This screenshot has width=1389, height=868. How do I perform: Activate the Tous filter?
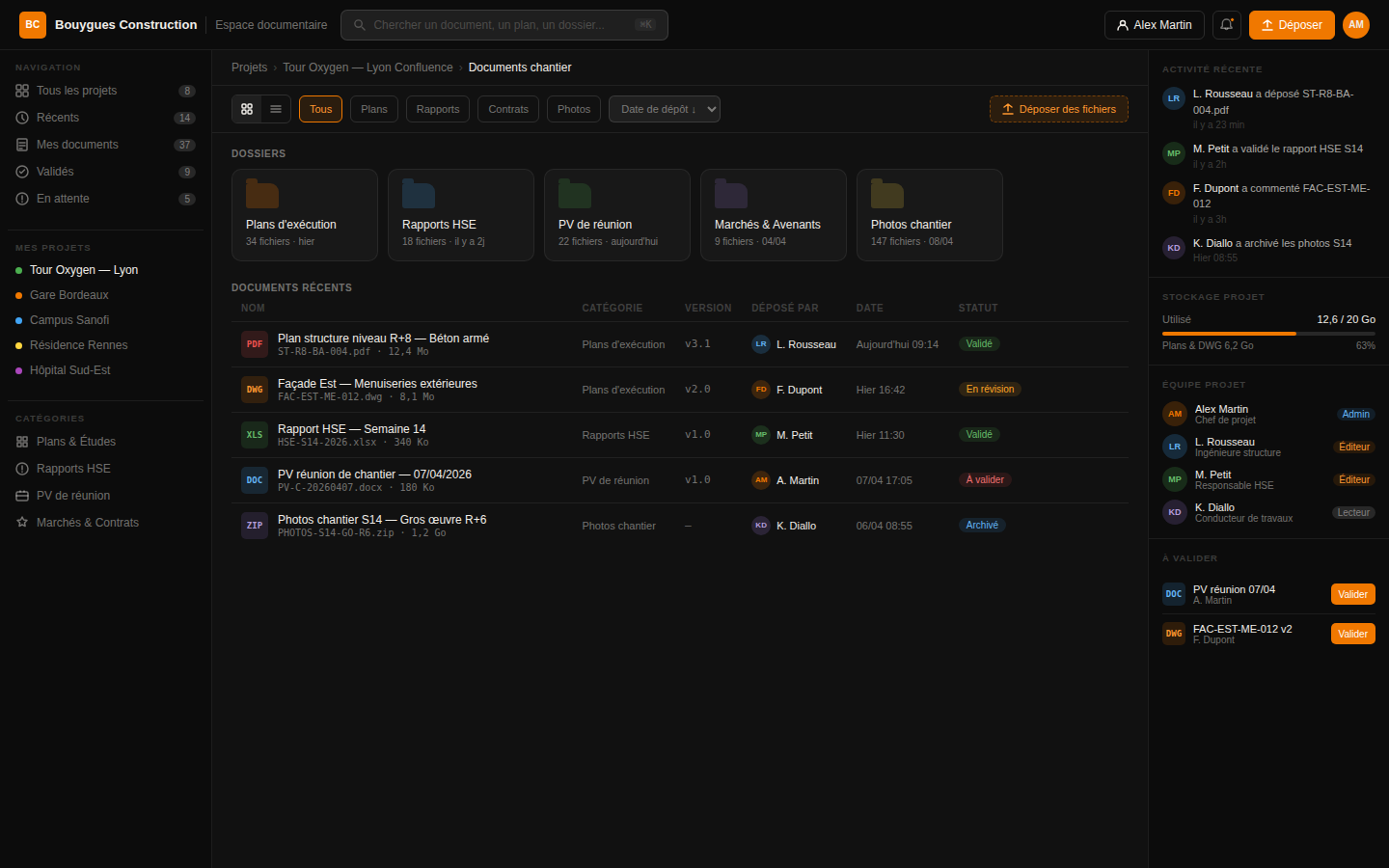[x=320, y=109]
